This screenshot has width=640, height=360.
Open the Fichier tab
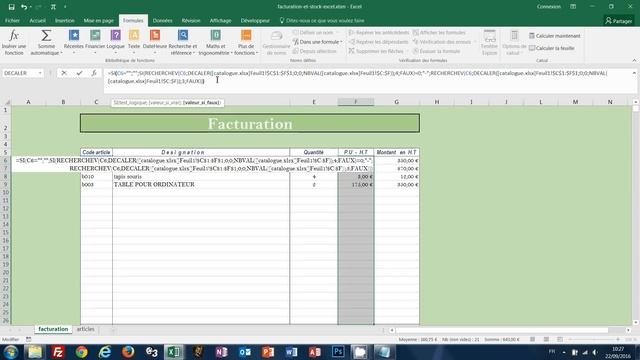point(12,20)
